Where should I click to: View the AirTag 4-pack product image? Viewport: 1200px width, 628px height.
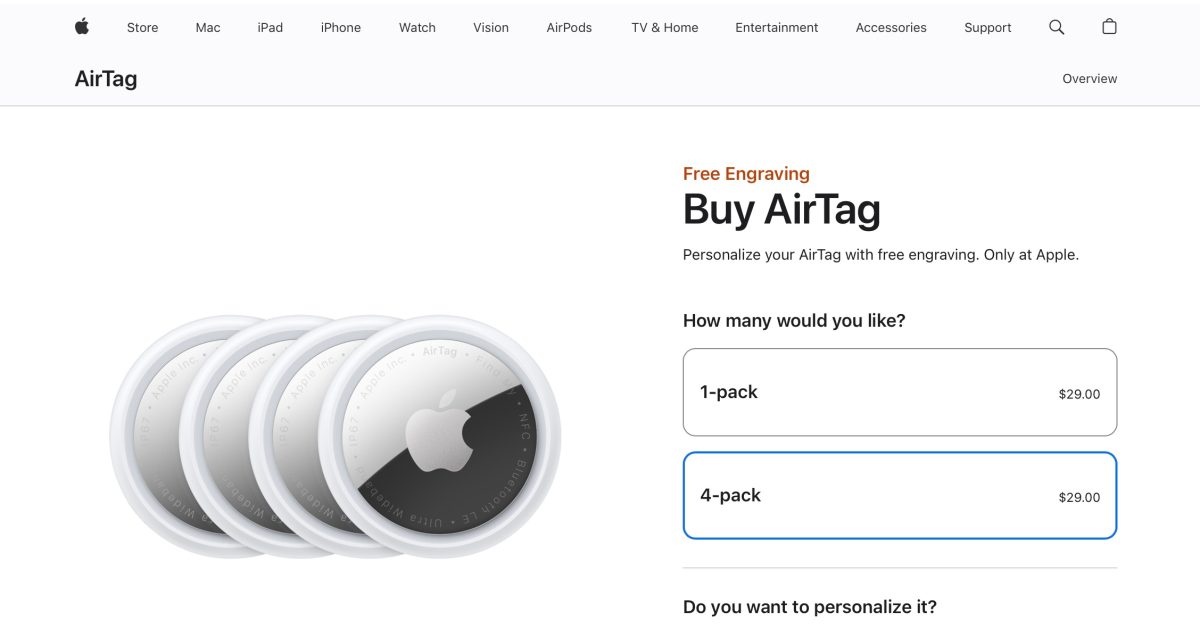[x=330, y=430]
